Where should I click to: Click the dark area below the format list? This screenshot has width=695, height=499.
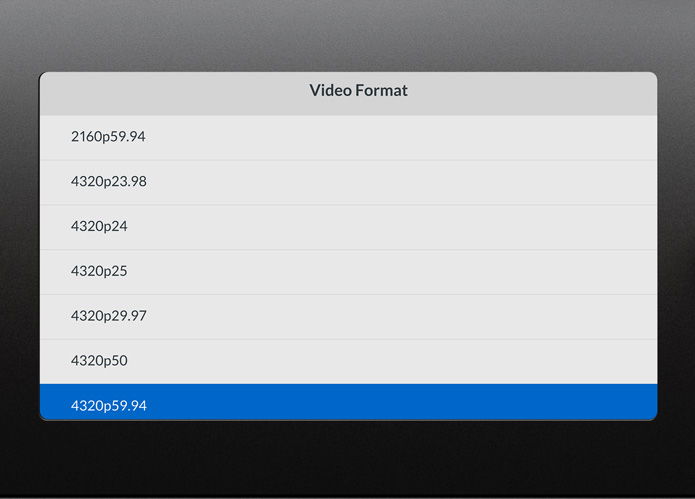tap(348, 460)
